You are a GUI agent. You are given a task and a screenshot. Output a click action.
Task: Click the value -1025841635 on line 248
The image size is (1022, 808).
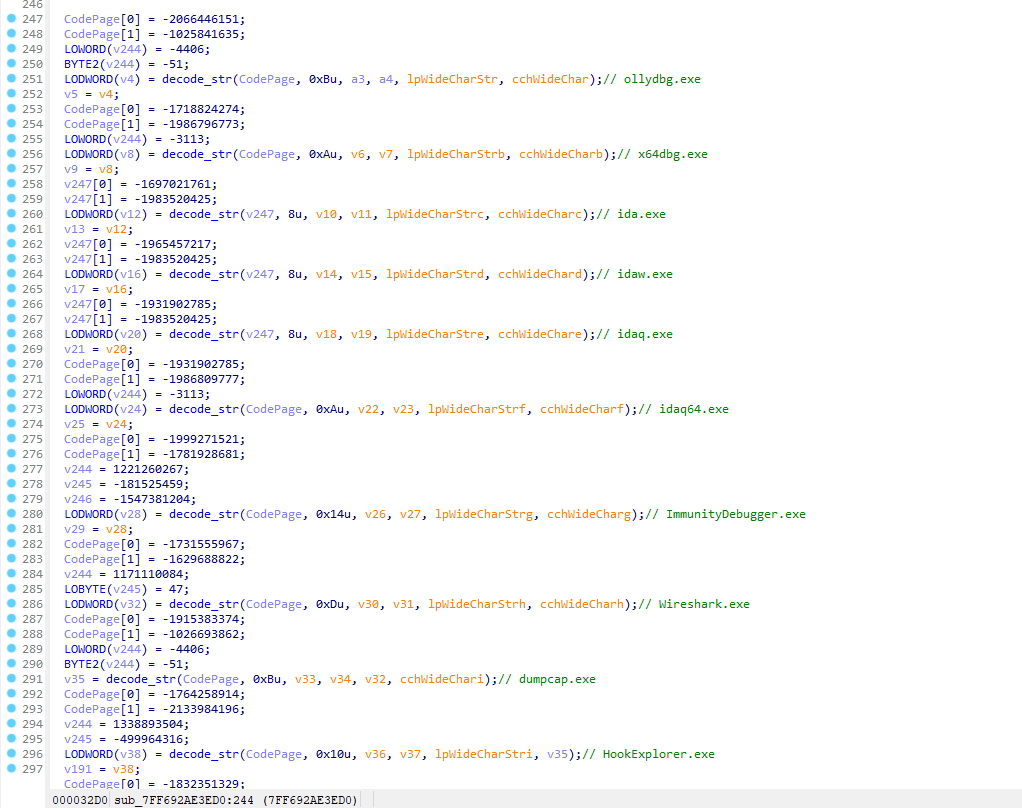203,34
